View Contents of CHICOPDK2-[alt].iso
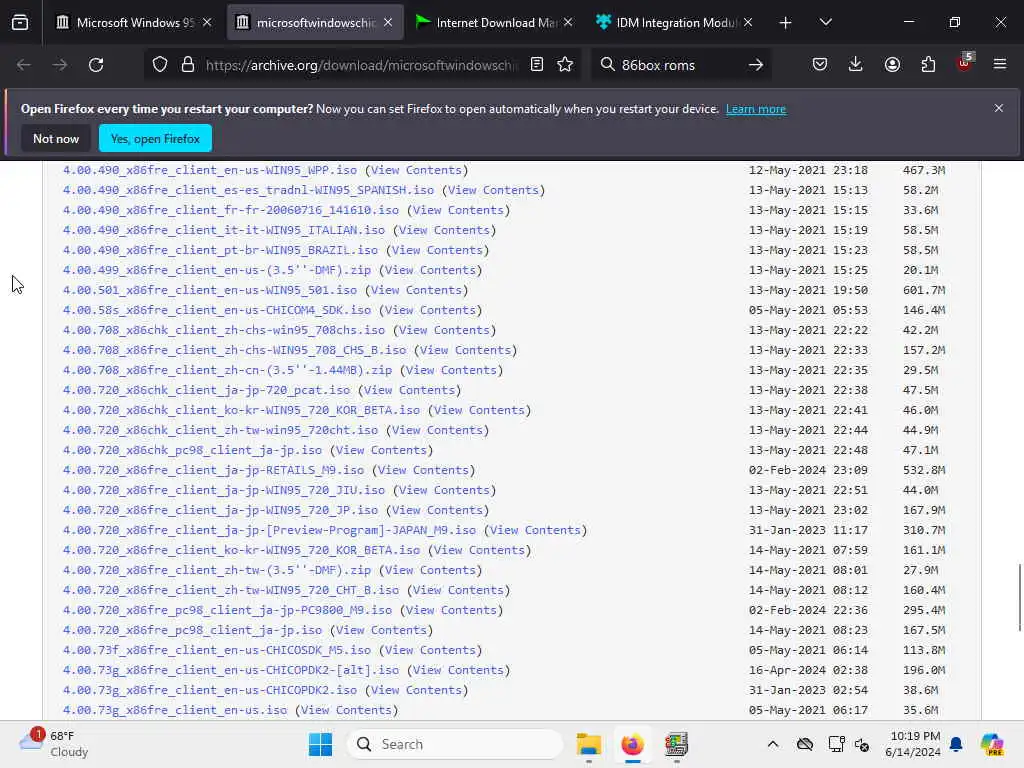1024x768 pixels. 458,670
